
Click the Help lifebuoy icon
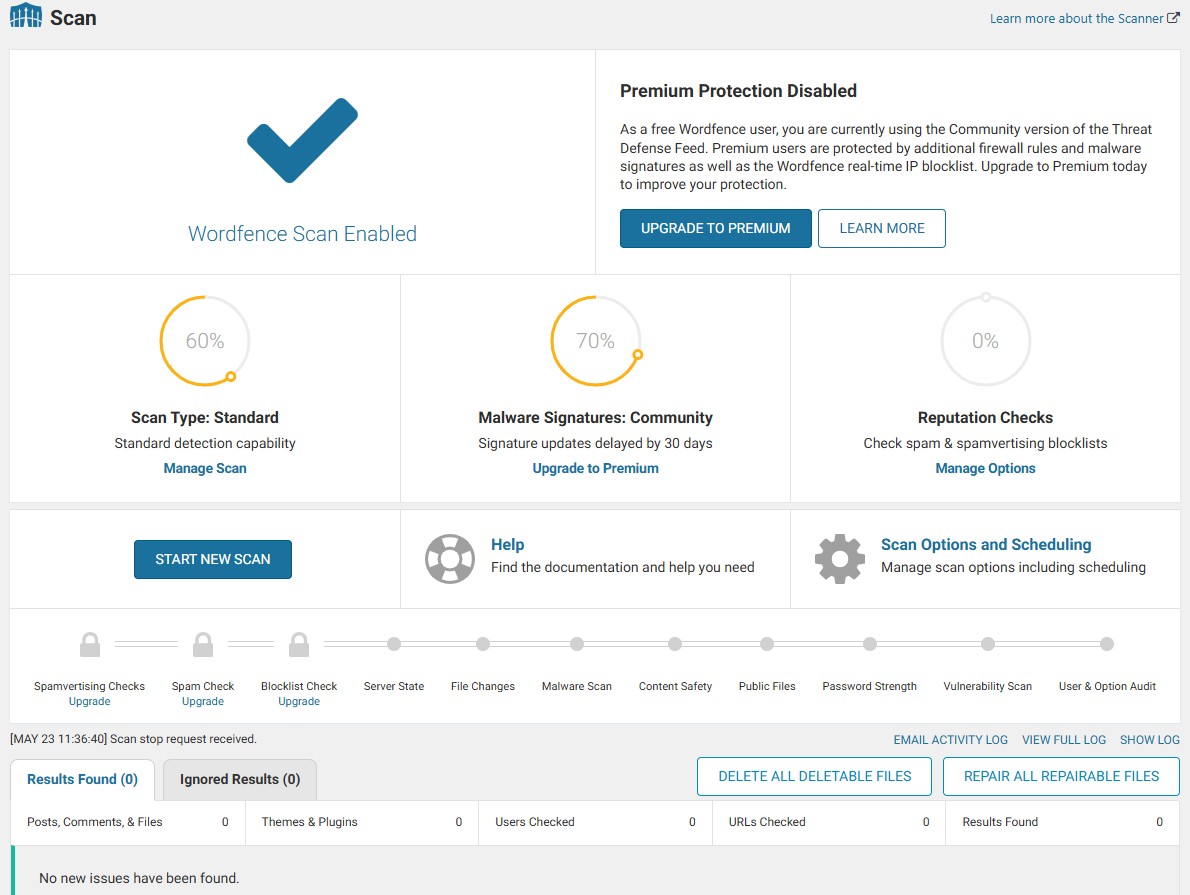(x=449, y=559)
